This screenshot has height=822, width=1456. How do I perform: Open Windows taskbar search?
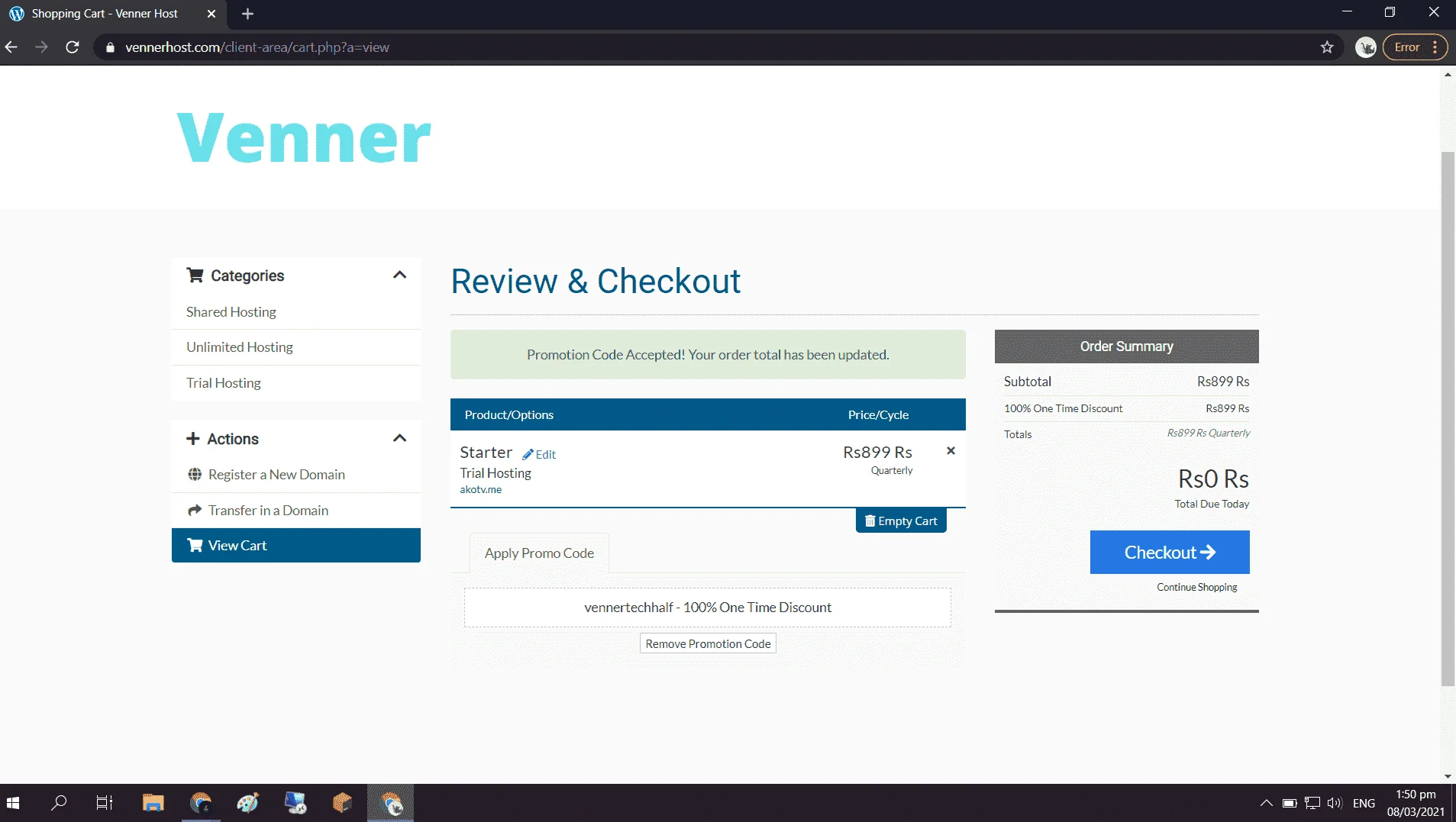click(x=59, y=803)
